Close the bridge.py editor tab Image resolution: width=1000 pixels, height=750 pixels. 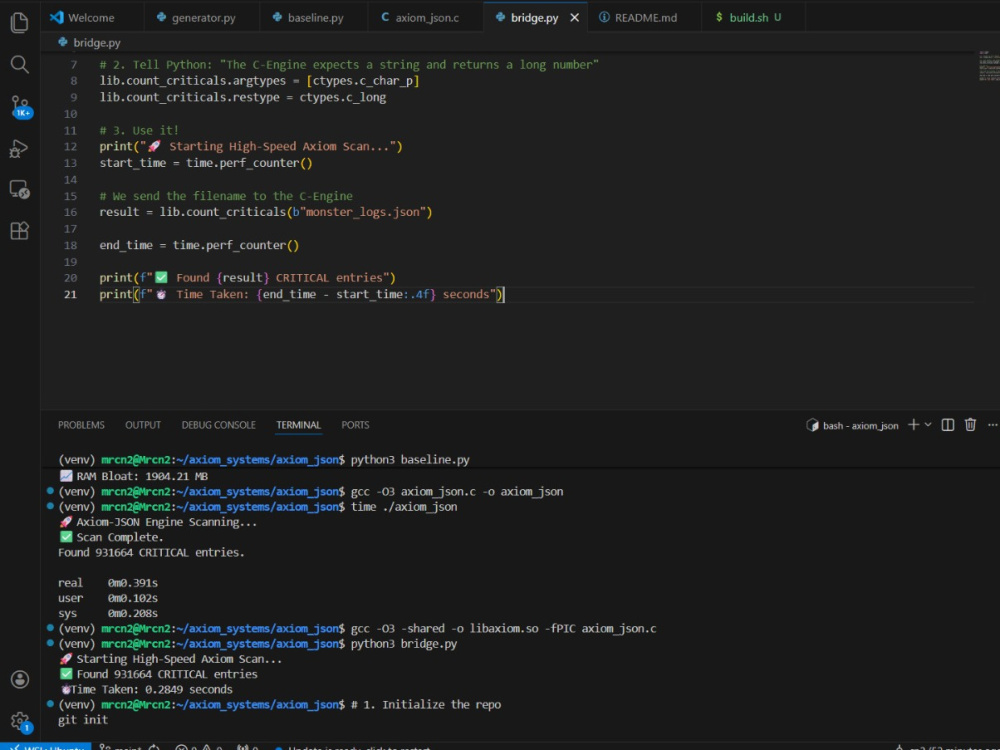tap(575, 18)
